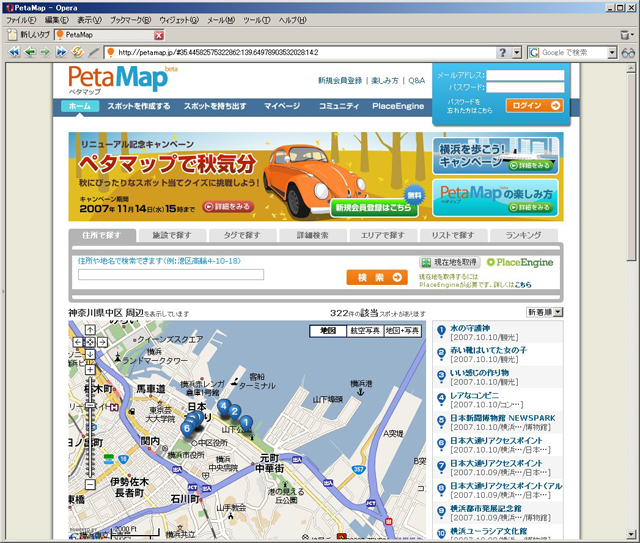640x543 pixels.
Task: Click the wand icon in Opera toolbar
Action: coord(93,52)
